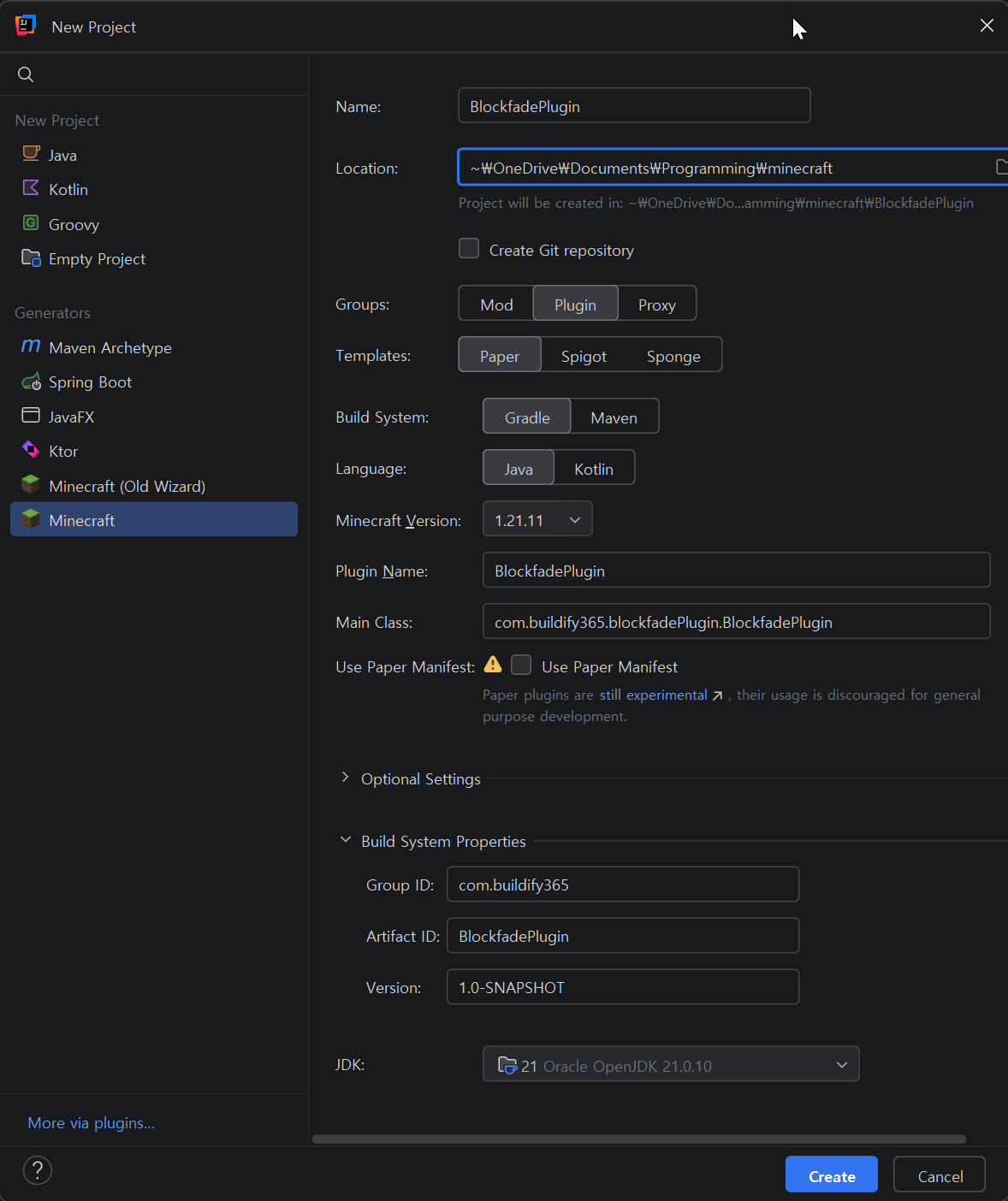Tick the Use Paper Manifest checkbox
Image resolution: width=1008 pixels, height=1201 pixels.
[x=521, y=665]
